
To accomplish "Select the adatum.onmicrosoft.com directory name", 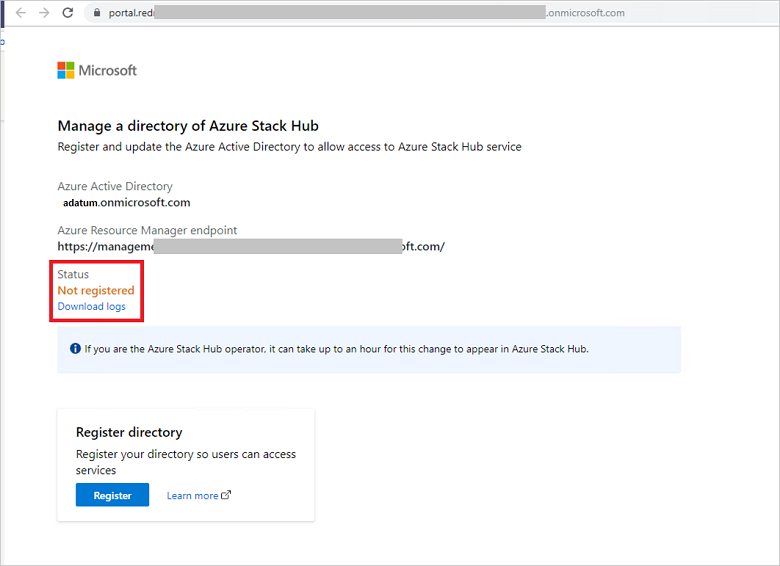I will tap(126, 203).
